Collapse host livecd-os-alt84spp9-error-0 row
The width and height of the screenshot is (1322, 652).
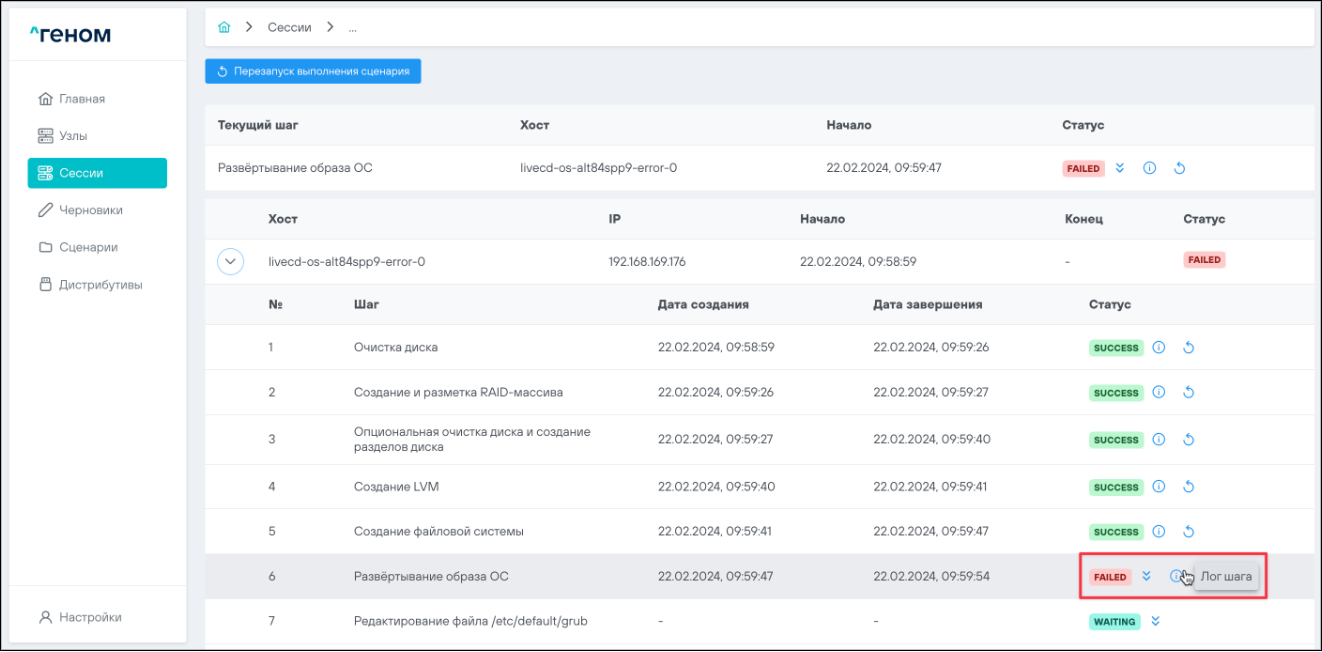pos(231,262)
